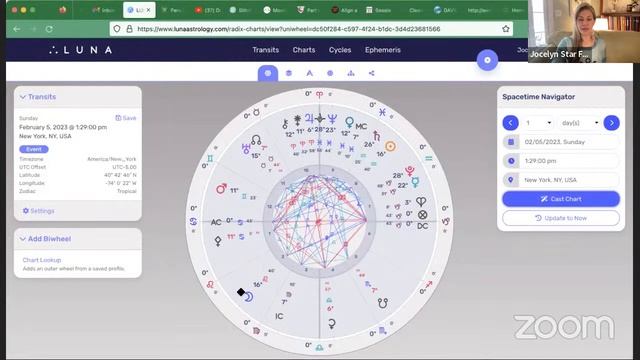Viewport: 640px width, 360px height.
Task: Select the Saturn glyph in the chart
Action: [x=377, y=136]
